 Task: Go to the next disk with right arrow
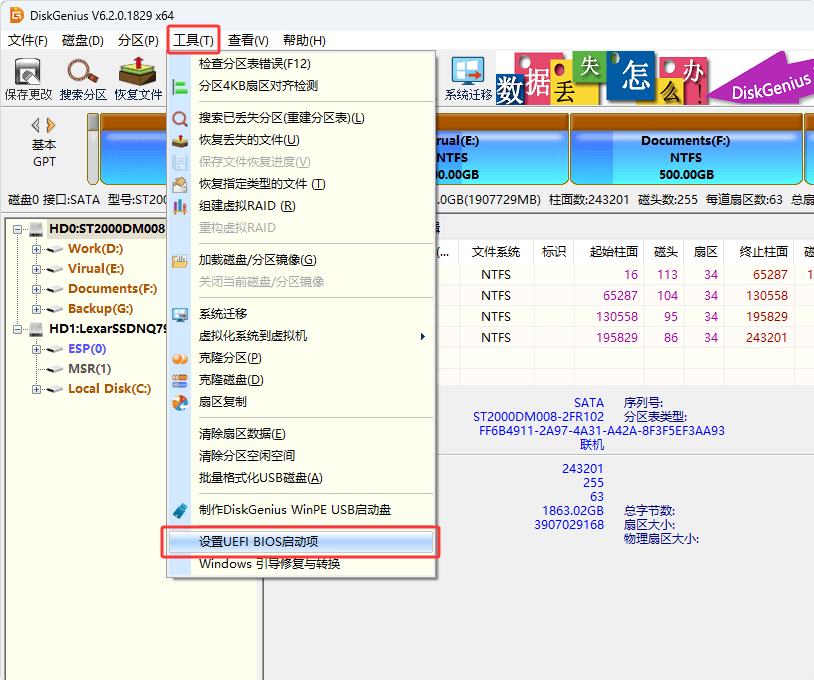(x=51, y=125)
